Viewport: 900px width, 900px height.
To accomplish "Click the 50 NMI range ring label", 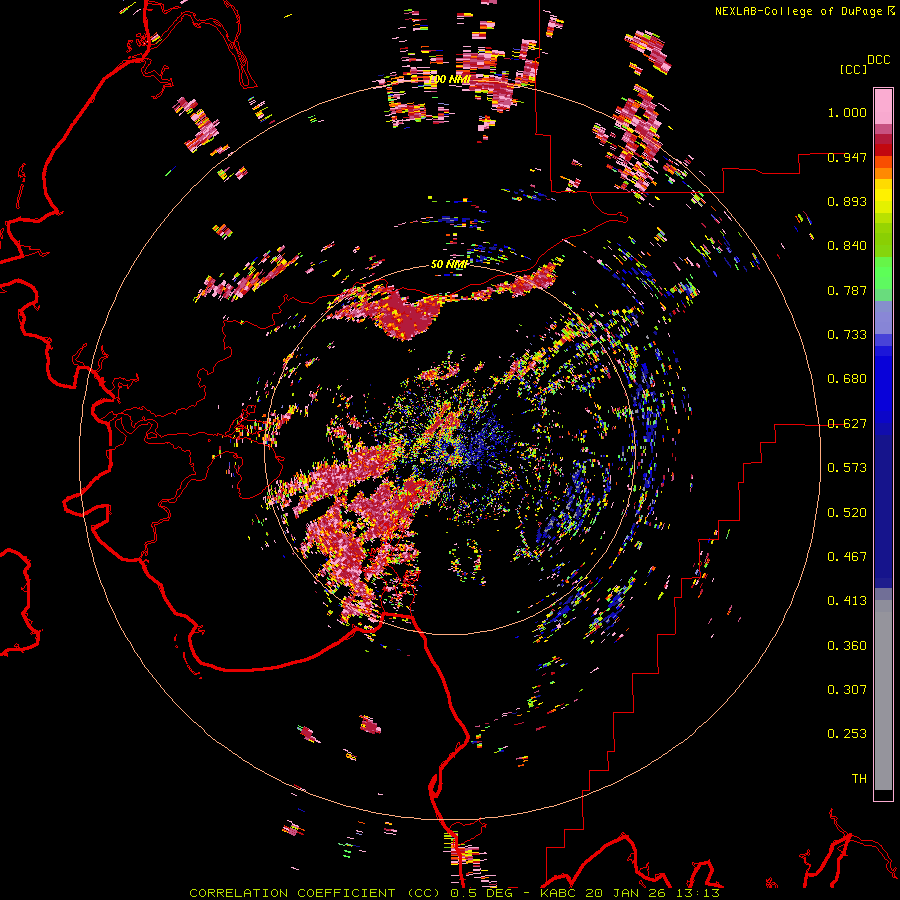I will point(449,264).
